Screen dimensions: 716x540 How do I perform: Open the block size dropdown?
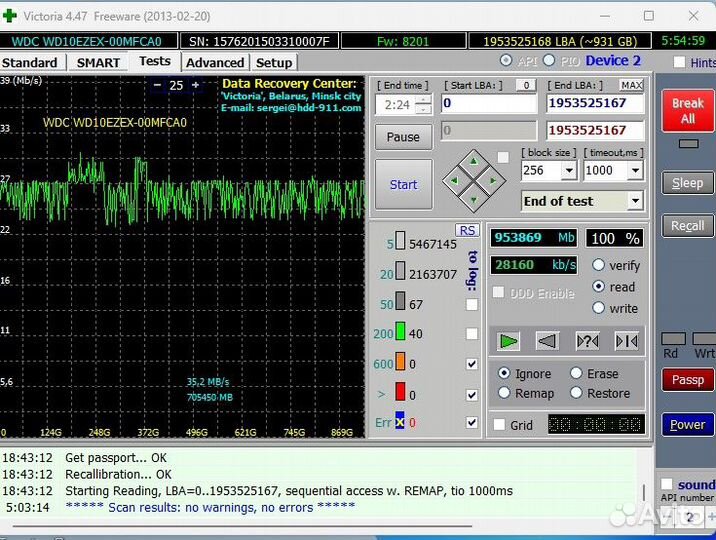point(568,171)
